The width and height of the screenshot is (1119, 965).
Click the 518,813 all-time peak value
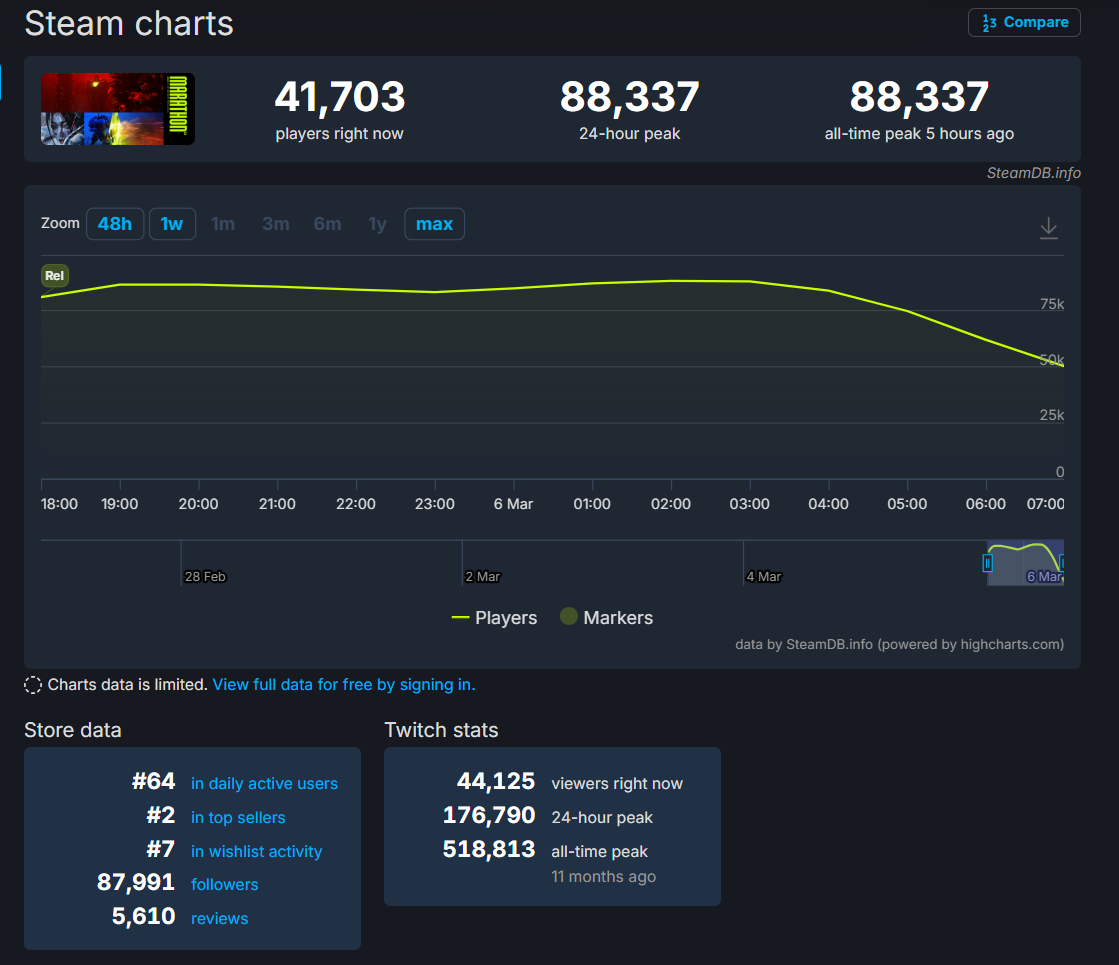coord(489,849)
